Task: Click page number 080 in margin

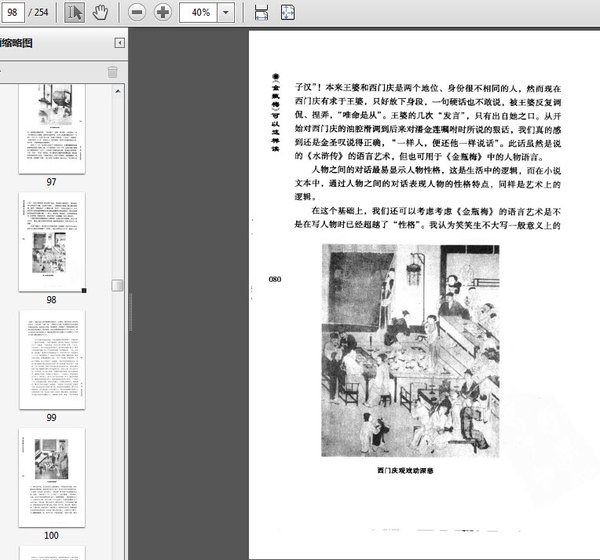Action: [x=275, y=279]
